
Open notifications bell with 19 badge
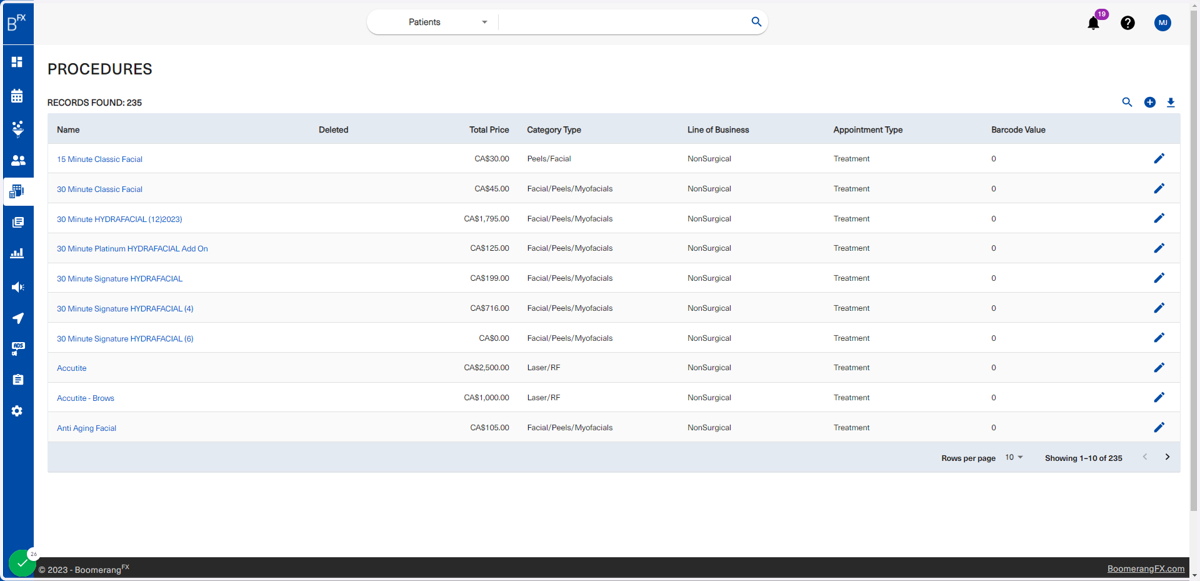click(x=1094, y=22)
